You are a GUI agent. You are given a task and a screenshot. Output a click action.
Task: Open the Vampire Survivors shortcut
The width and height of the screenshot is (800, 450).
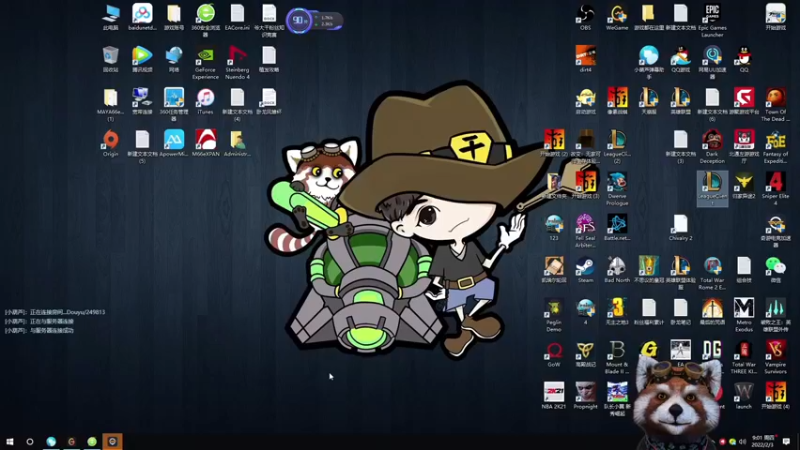(x=775, y=357)
